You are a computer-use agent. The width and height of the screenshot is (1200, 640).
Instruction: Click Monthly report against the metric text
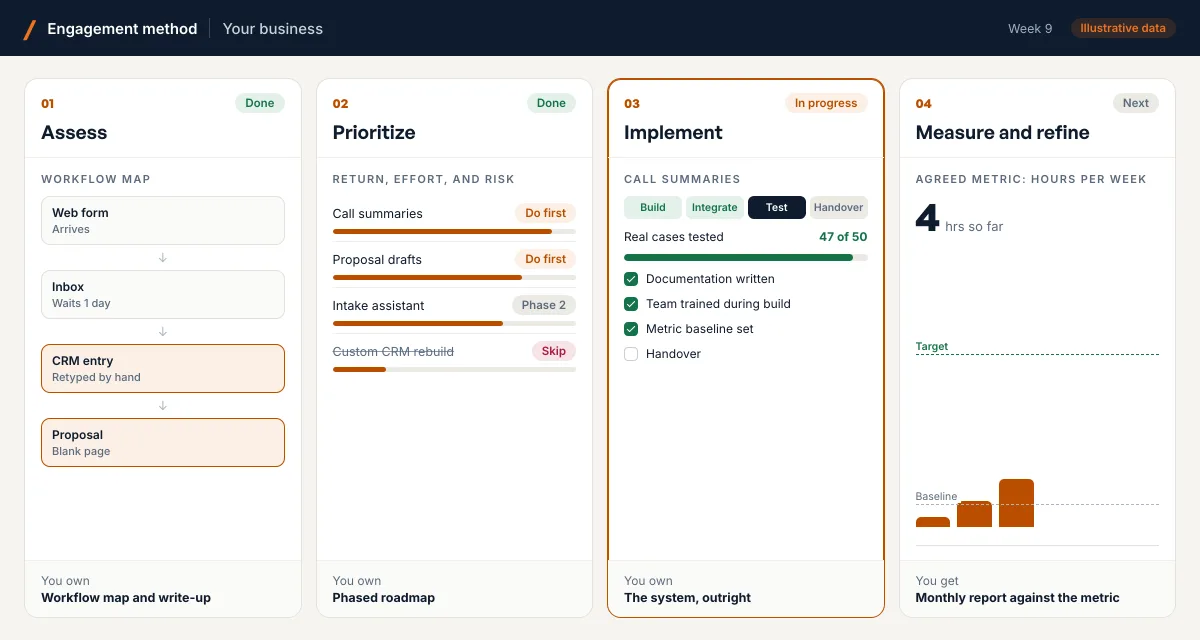pos(1018,598)
